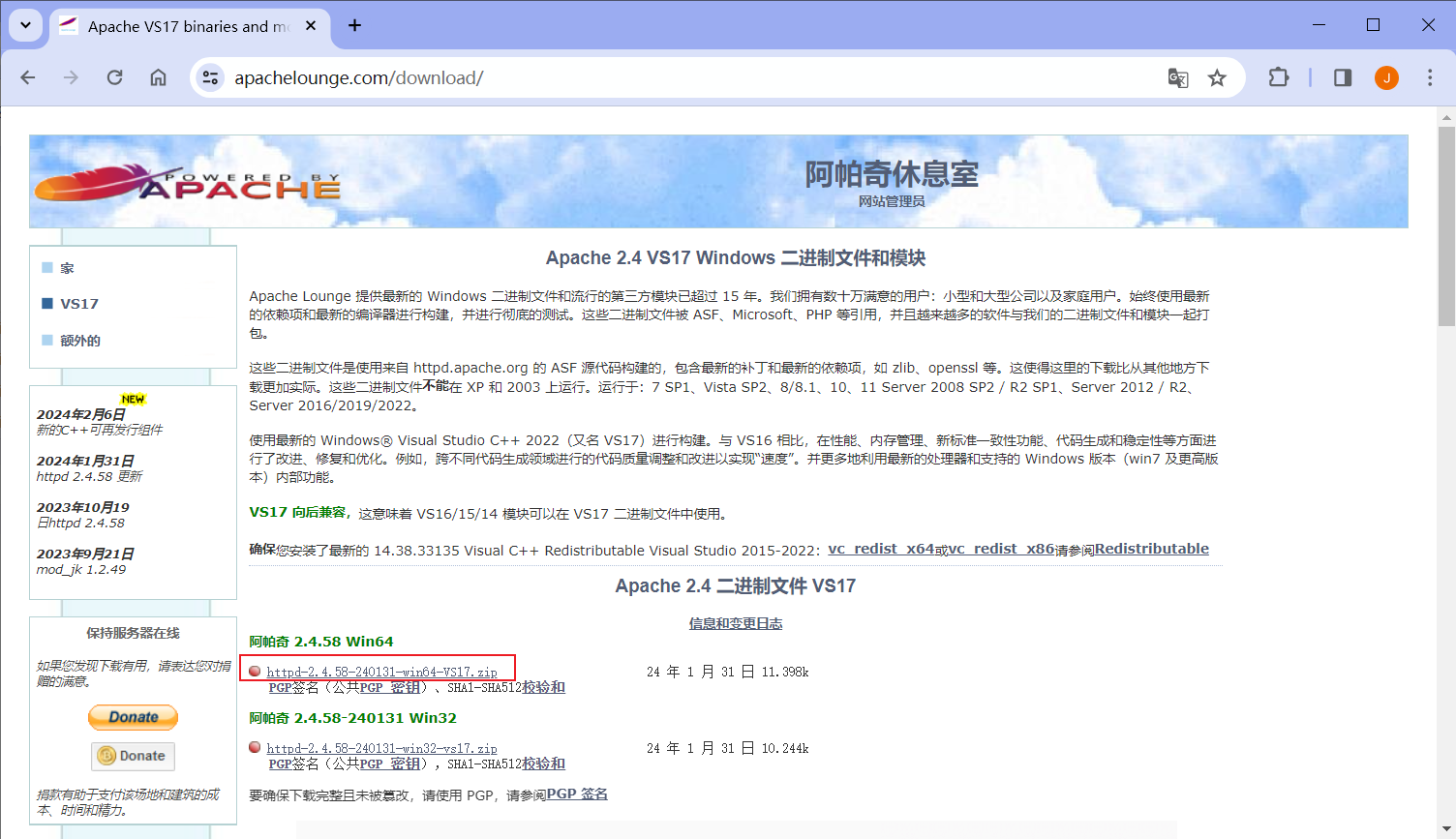Click the gray Bitcoin Donate button
The height and width of the screenshot is (839, 1456).
(x=133, y=756)
